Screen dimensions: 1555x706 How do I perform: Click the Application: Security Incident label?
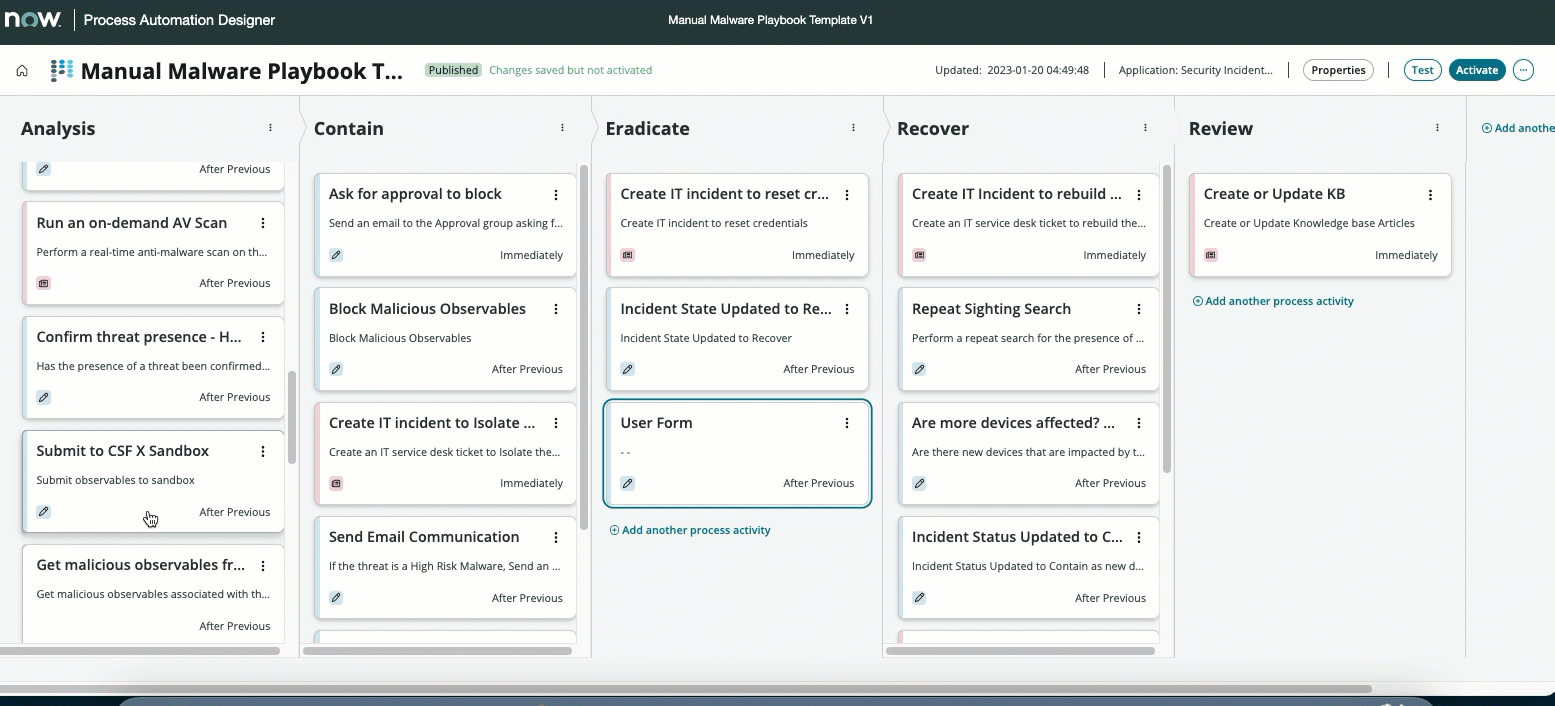point(1196,70)
